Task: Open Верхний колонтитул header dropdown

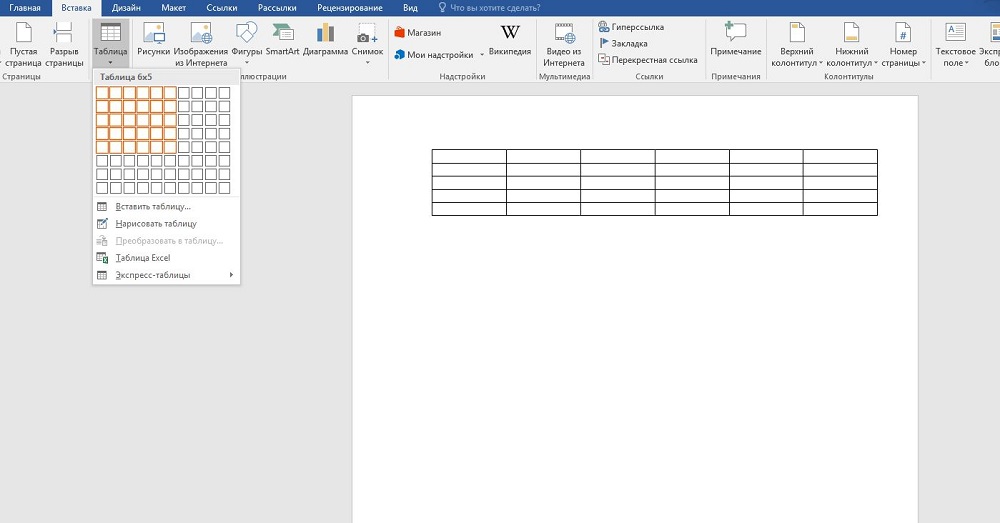Action: click(x=796, y=42)
